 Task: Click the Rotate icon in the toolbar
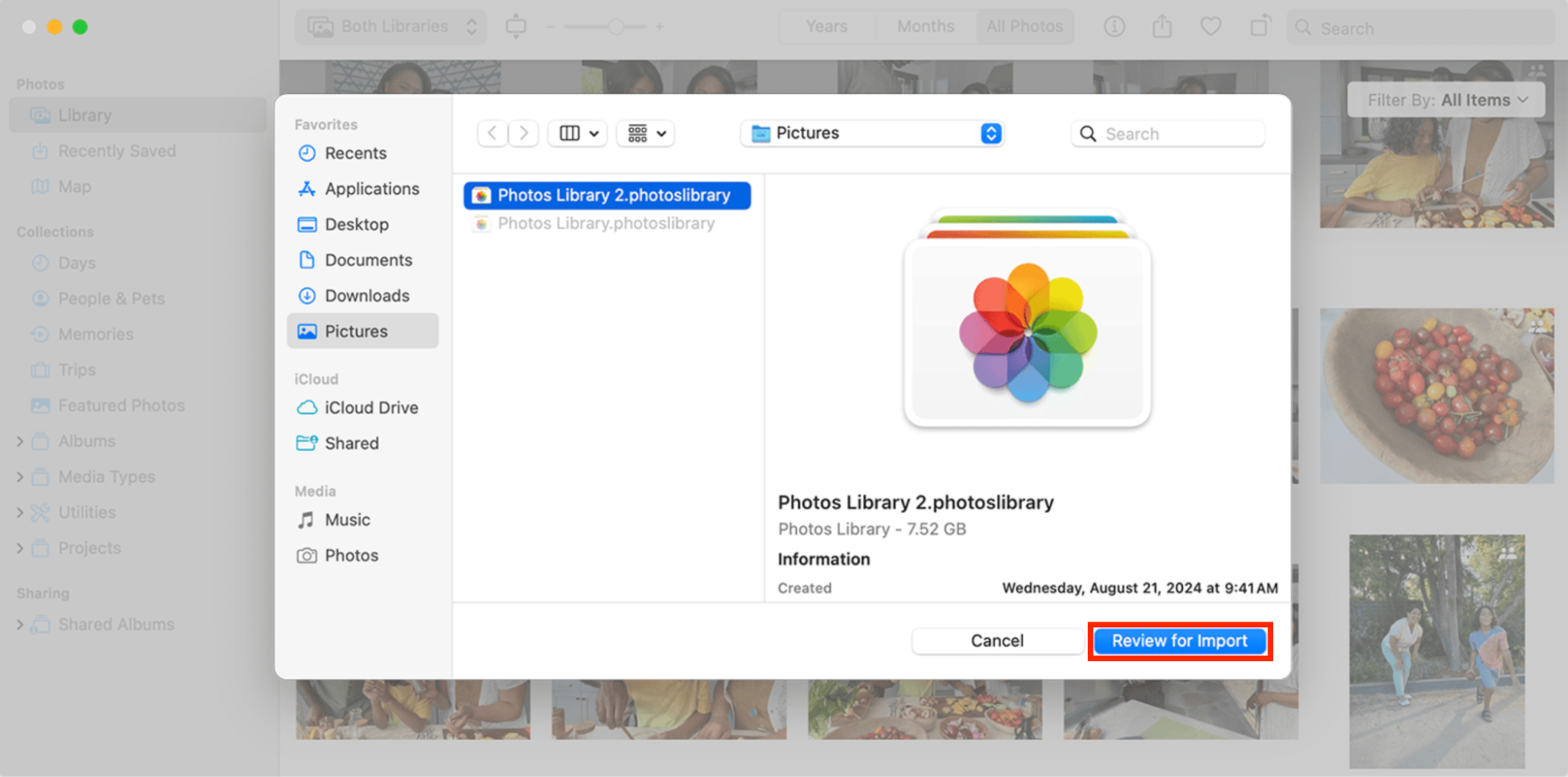(x=1260, y=26)
